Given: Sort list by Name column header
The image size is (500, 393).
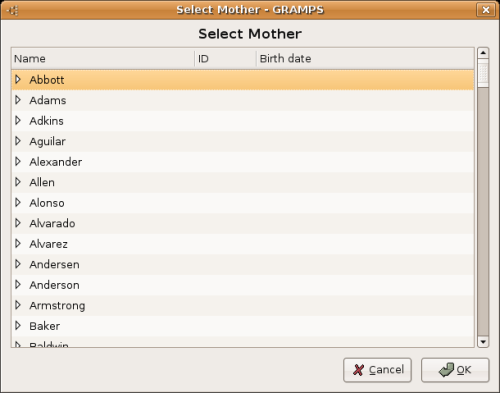Looking at the screenshot, I should point(103,59).
